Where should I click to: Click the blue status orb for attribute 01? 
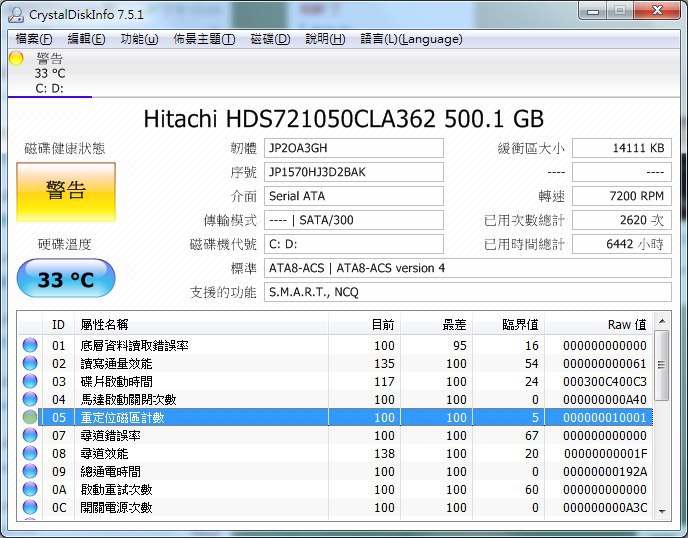coord(30,345)
